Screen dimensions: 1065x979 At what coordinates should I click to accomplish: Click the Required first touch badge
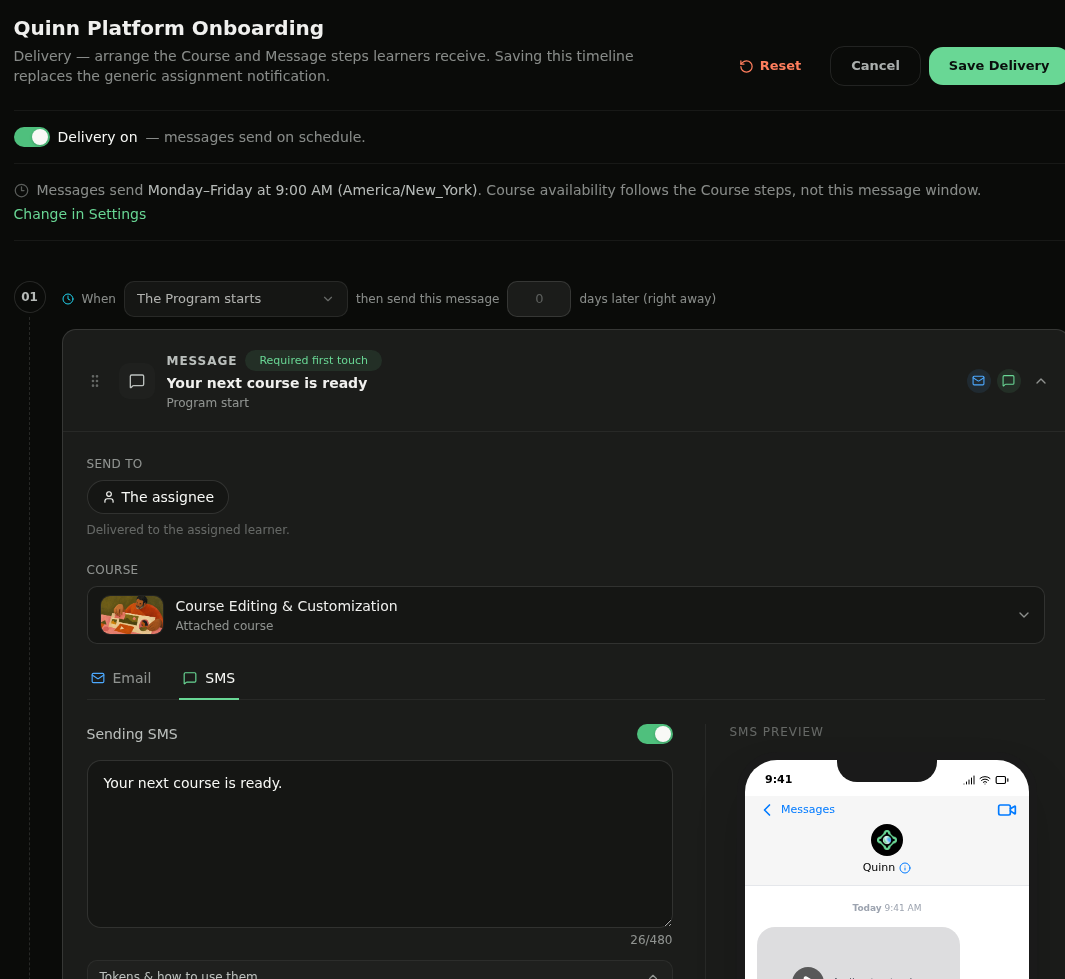coord(313,360)
